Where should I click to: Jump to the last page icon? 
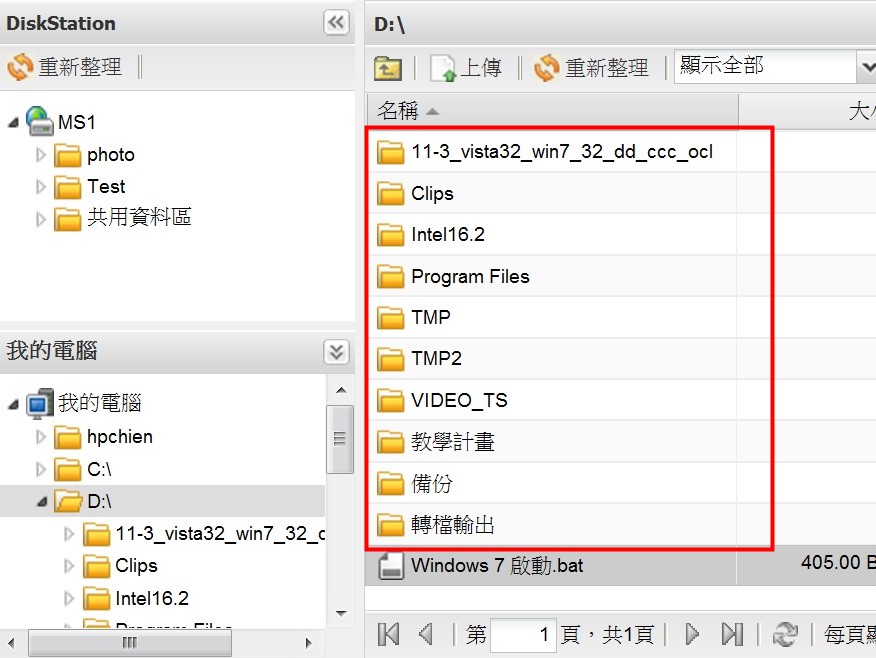[732, 634]
